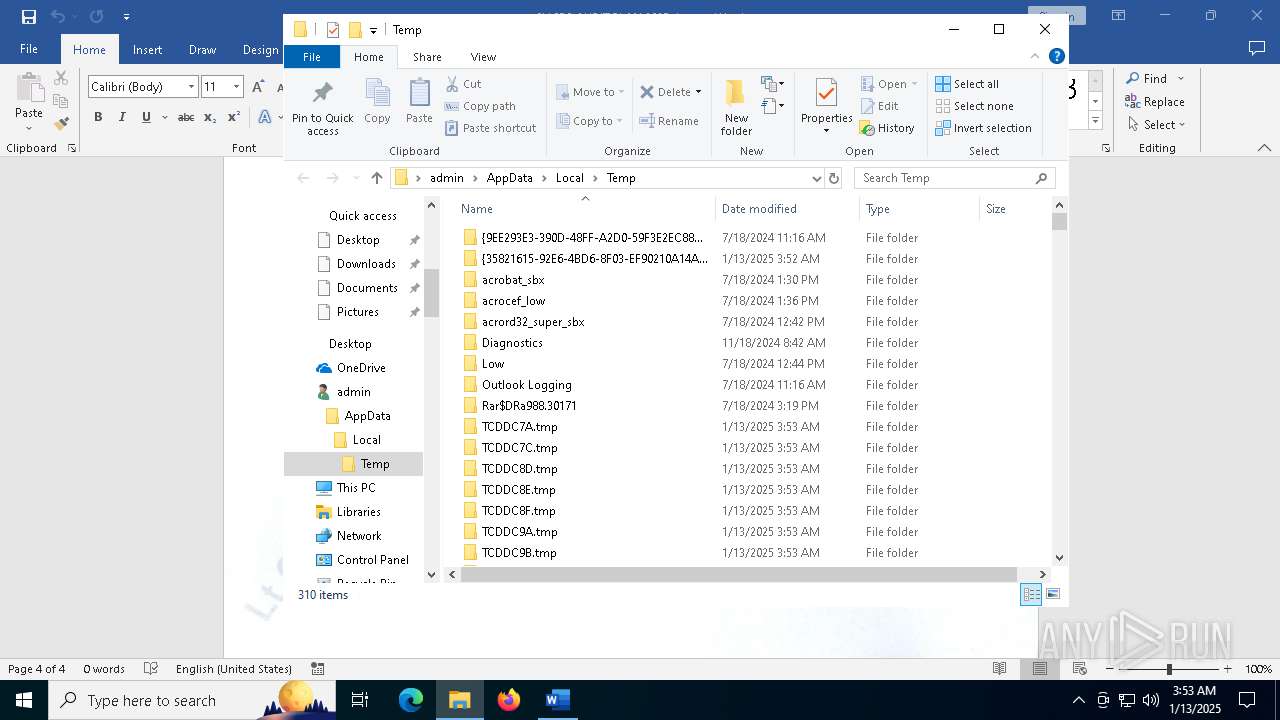1280x720 pixels.
Task: Pin to Quick access in Explorer ribbon
Action: pos(322,107)
